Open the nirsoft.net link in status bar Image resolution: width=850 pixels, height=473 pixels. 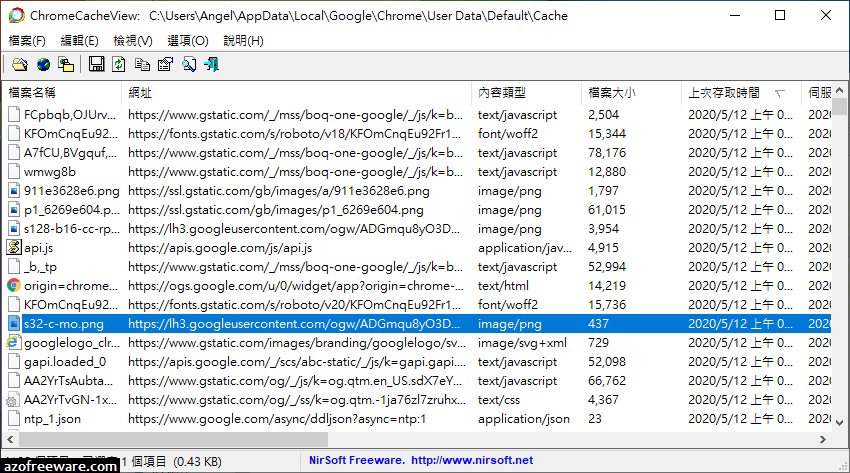point(472,460)
